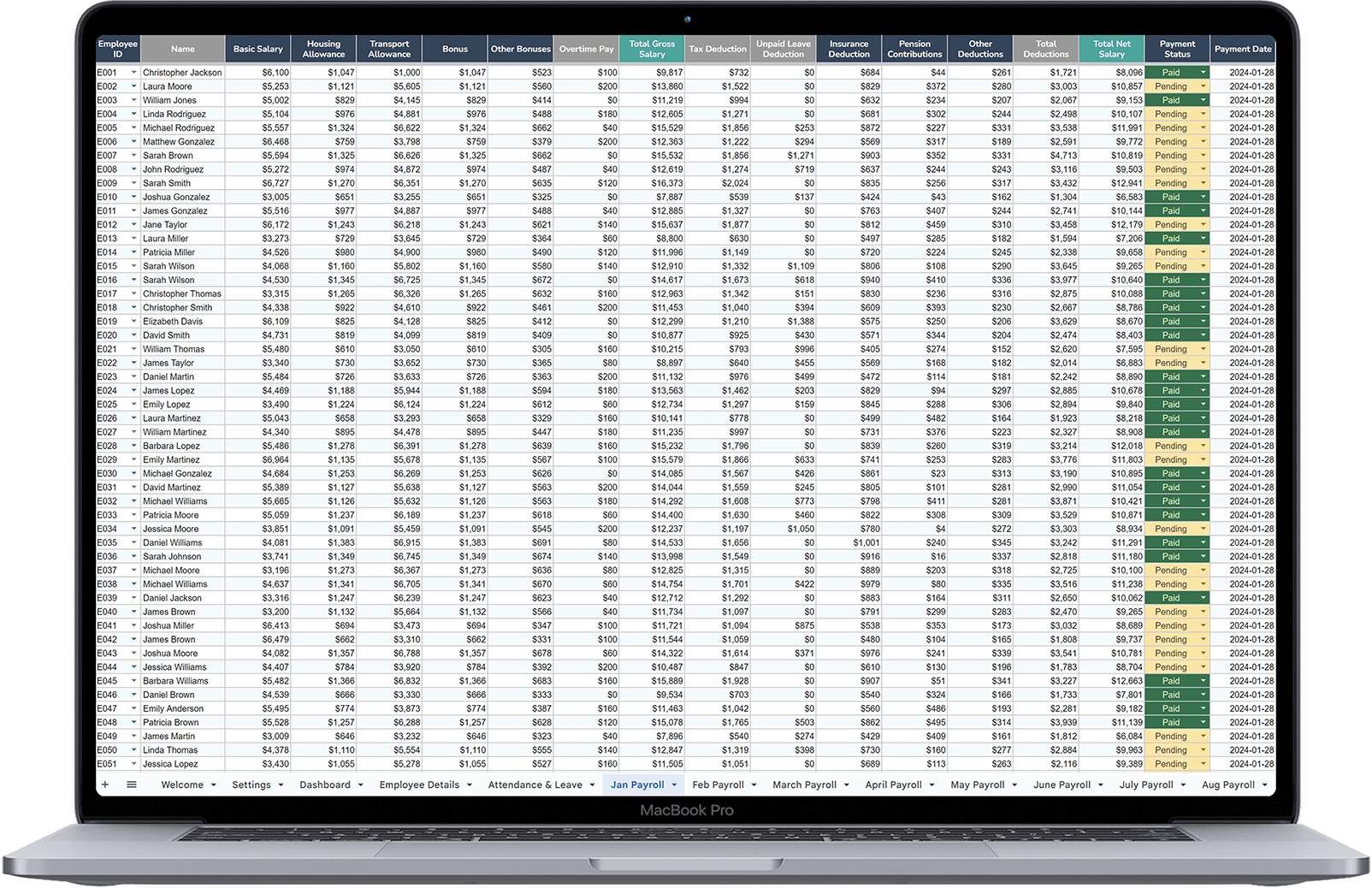Viewport: 1372px width, 888px height.
Task: Click Christopher Jackson's name cell
Action: pyautogui.click(x=182, y=72)
